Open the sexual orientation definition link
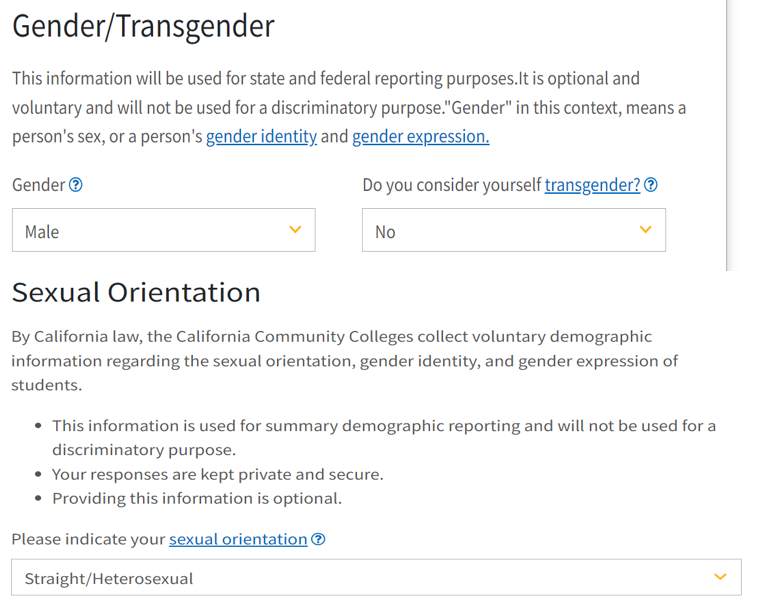The width and height of the screenshot is (757, 610). tap(238, 539)
